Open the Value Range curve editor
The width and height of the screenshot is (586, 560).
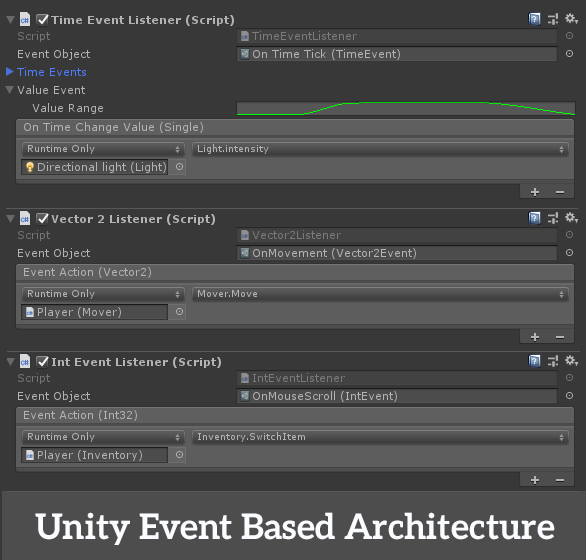click(406, 108)
